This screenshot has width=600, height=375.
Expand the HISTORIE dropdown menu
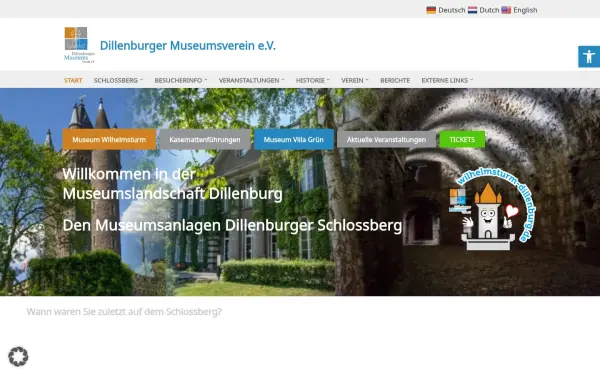313,80
